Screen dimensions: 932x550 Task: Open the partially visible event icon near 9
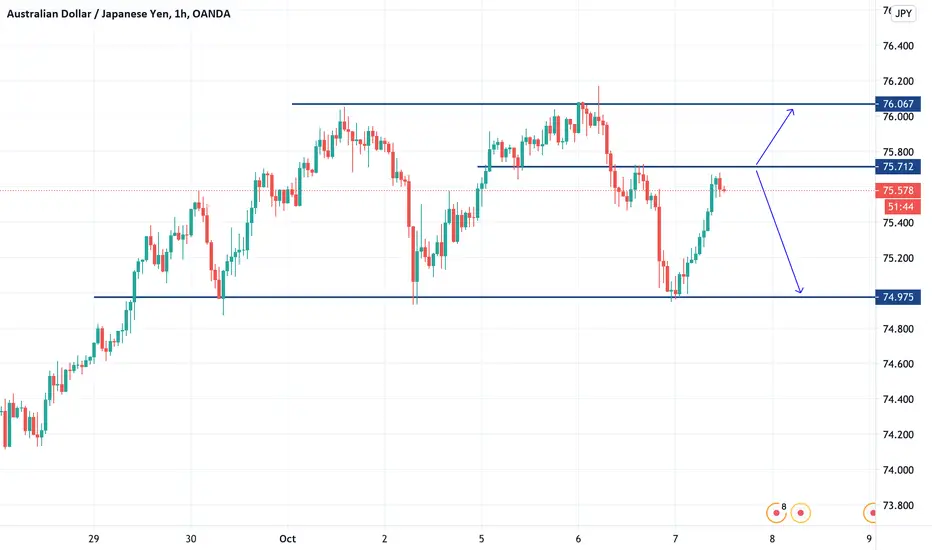click(870, 513)
